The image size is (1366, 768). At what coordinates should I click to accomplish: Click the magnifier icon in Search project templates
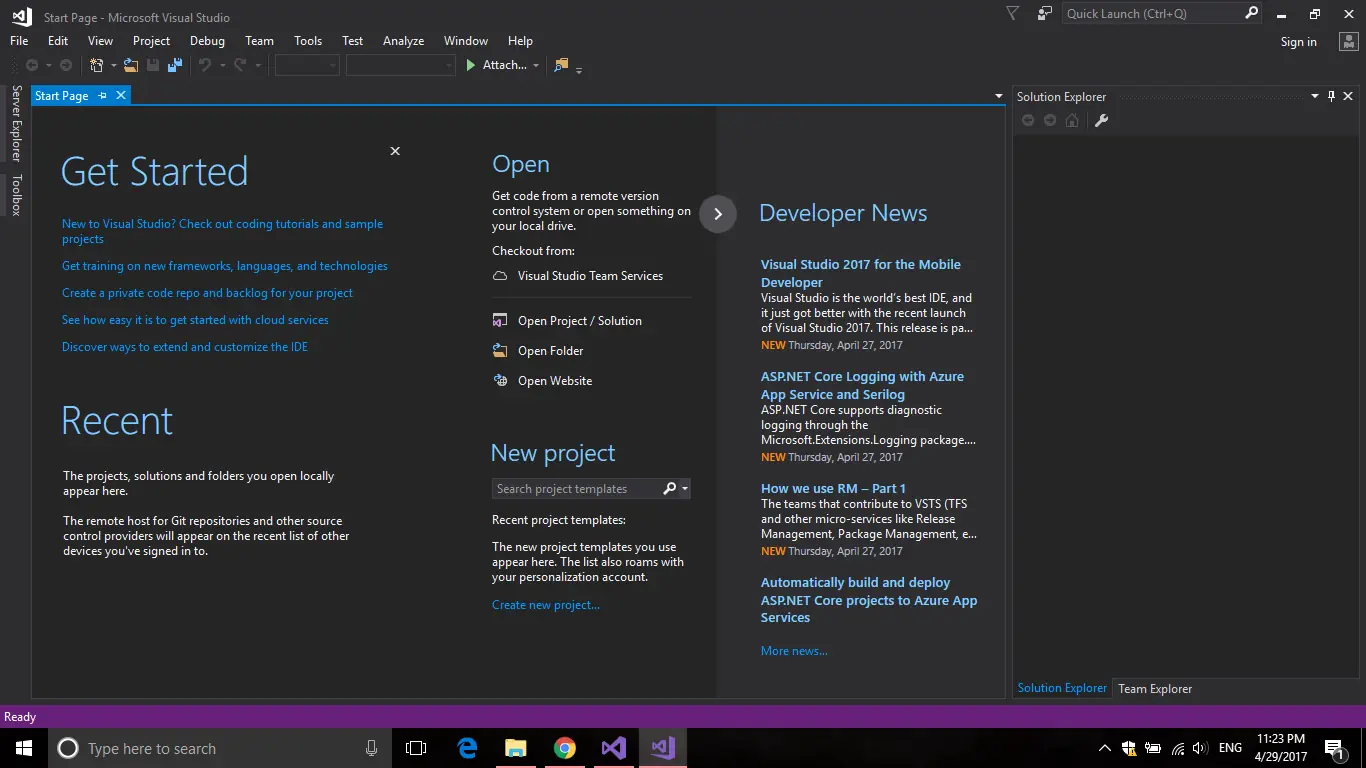point(669,488)
